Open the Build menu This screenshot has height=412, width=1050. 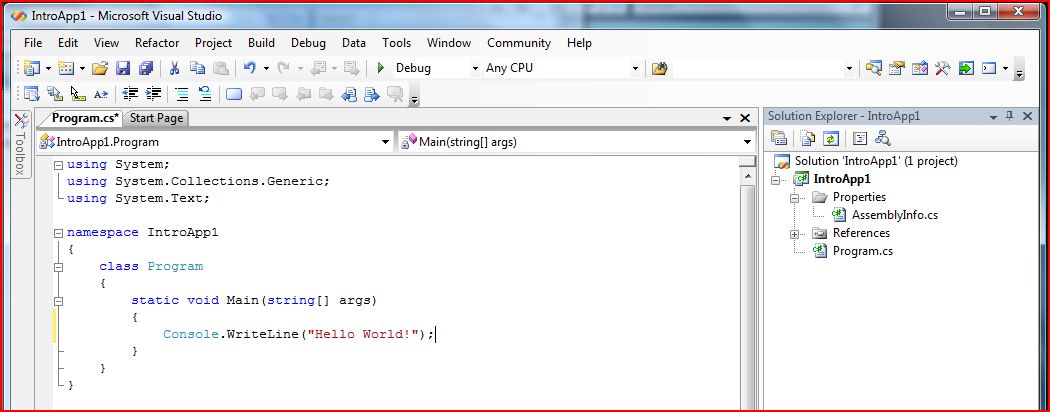(261, 43)
